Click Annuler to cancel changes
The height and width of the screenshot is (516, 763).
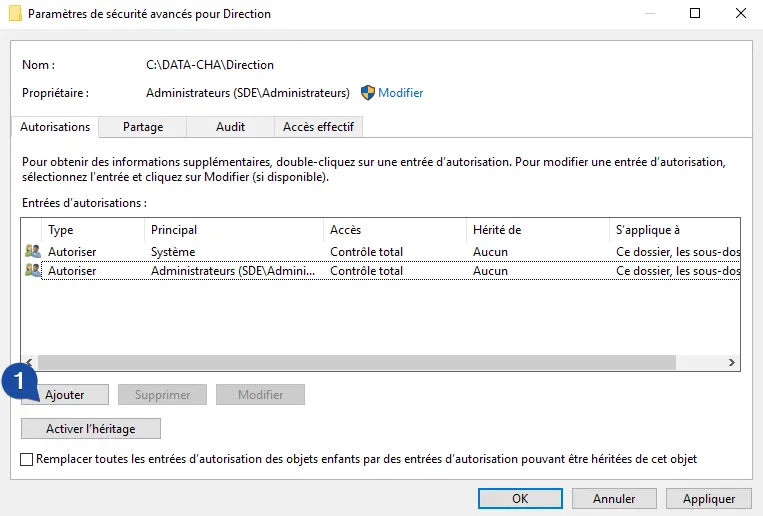click(614, 498)
